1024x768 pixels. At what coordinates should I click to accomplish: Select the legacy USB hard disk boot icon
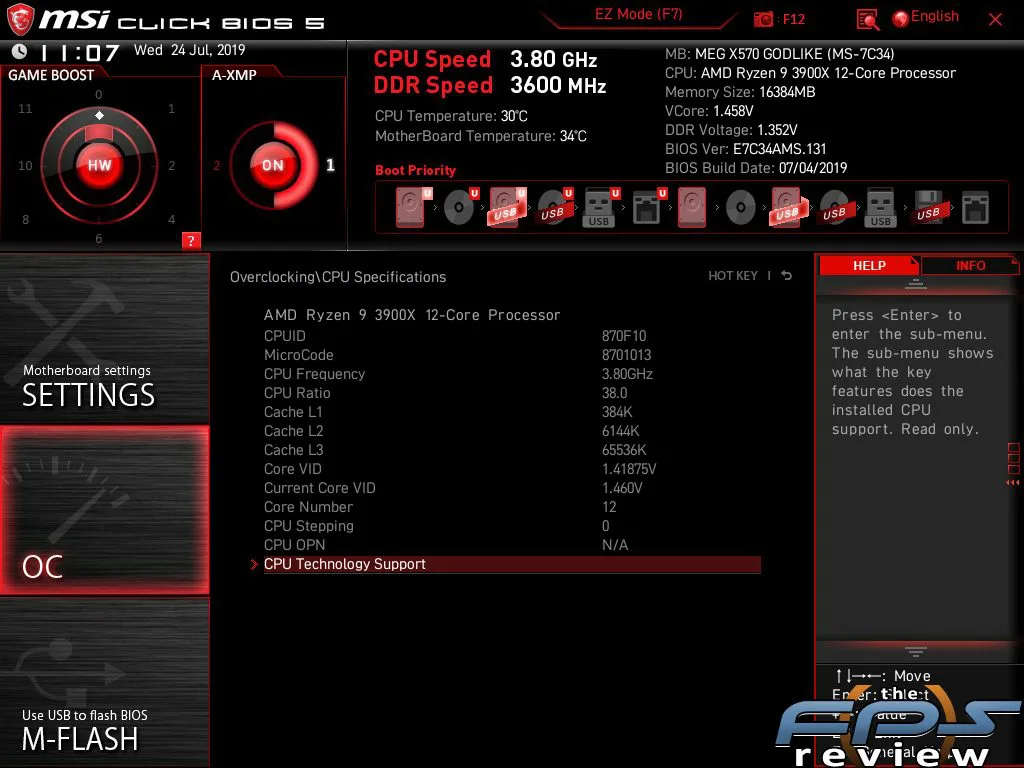pos(788,207)
